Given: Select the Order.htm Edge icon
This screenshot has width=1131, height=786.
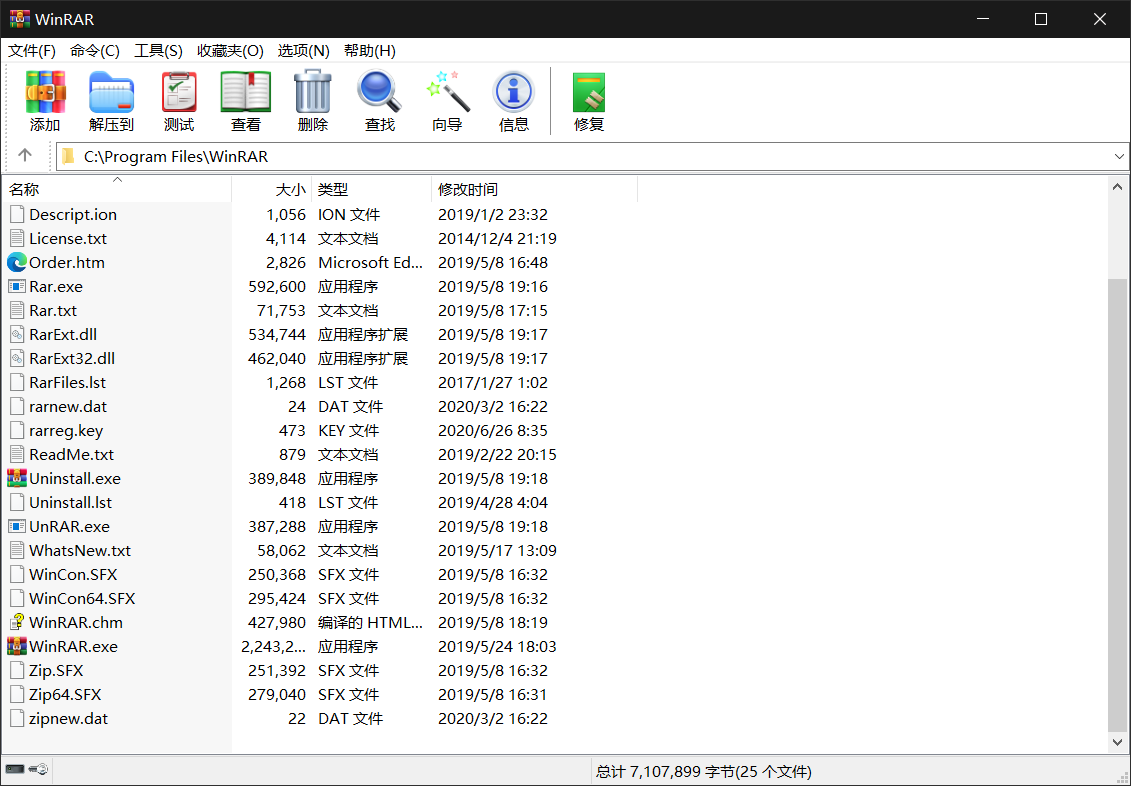Looking at the screenshot, I should 17,262.
